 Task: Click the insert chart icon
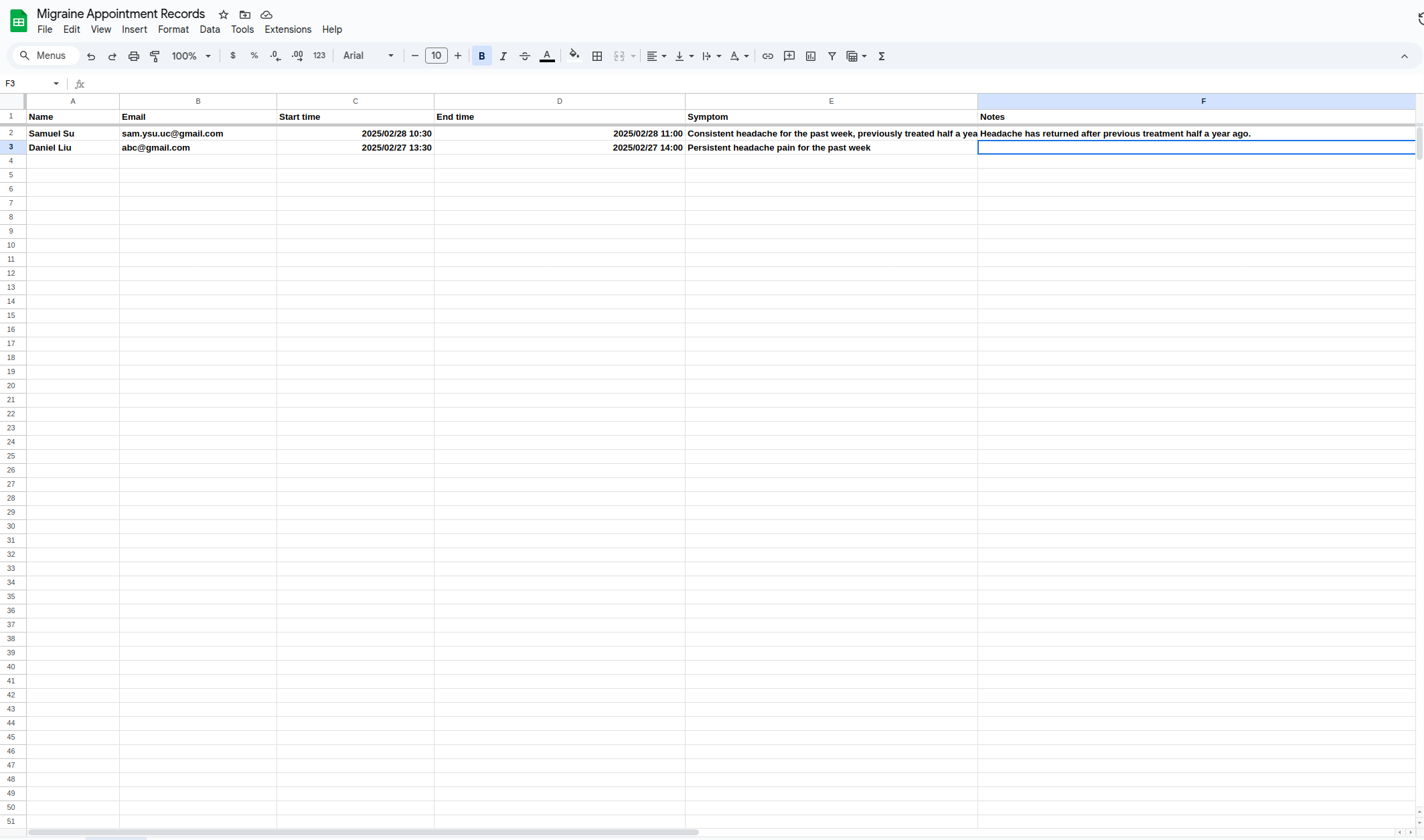811,56
